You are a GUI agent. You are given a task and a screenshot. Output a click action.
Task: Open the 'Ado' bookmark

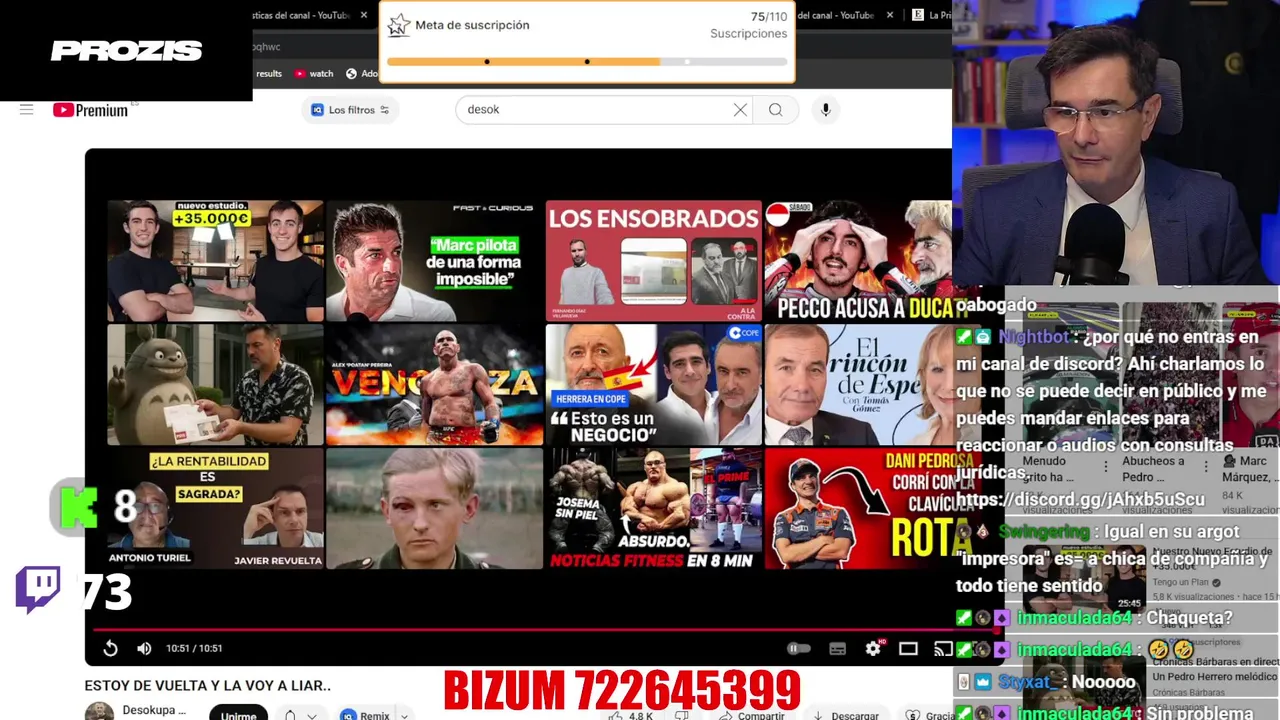[362, 74]
